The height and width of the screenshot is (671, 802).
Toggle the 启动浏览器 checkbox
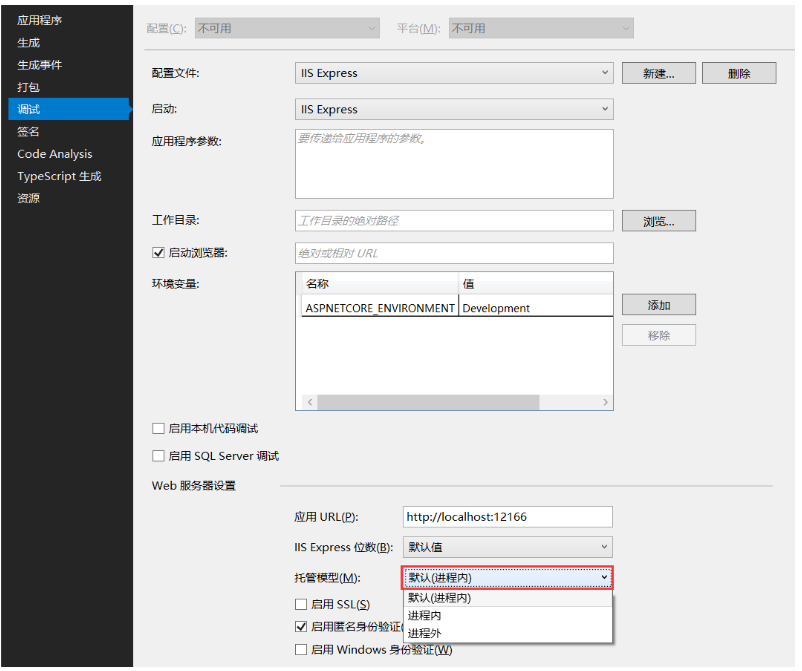coord(158,253)
